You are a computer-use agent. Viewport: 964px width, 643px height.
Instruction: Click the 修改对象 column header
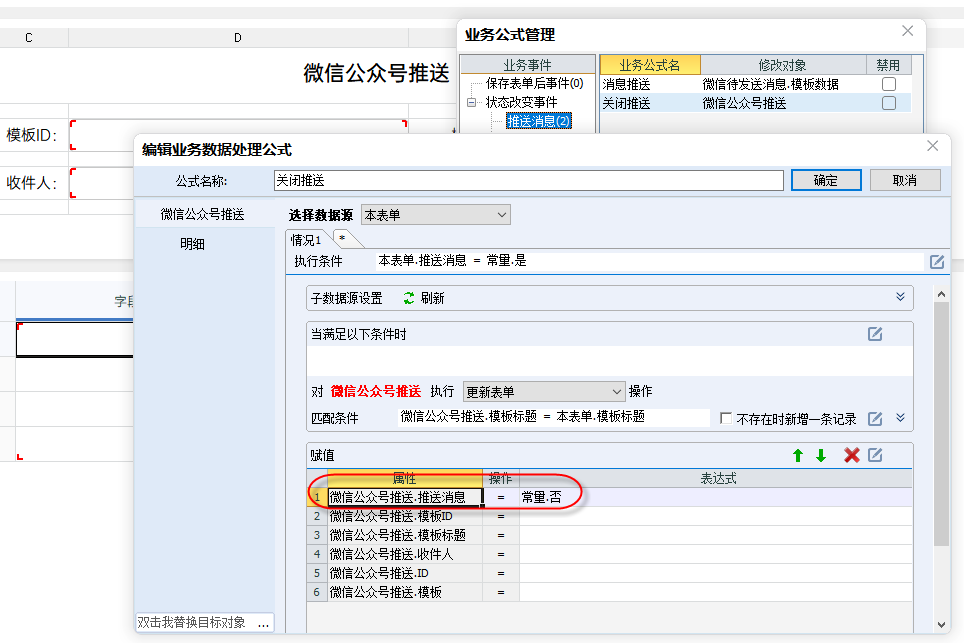pyautogui.click(x=783, y=65)
